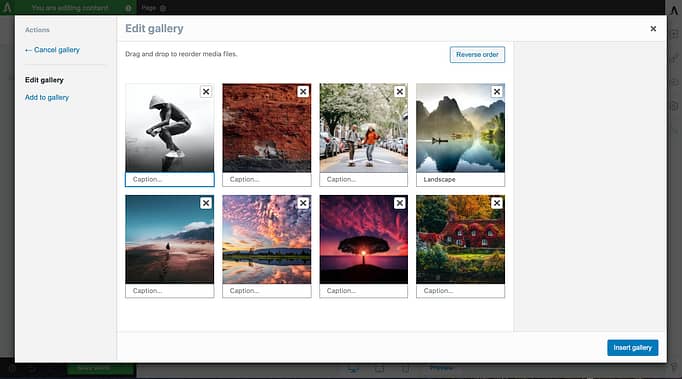Select the skateboarding couple thumbnail
The height and width of the screenshot is (379, 682).
364,128
